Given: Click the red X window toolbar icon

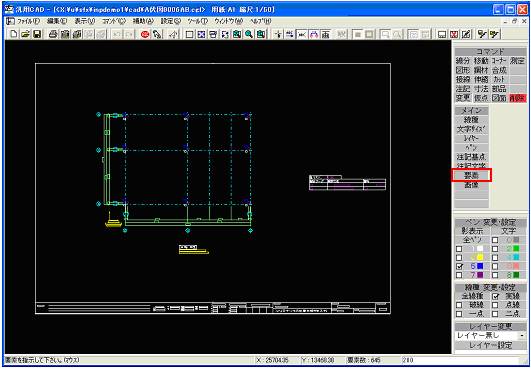Looking at the screenshot, I should pos(454,34).
